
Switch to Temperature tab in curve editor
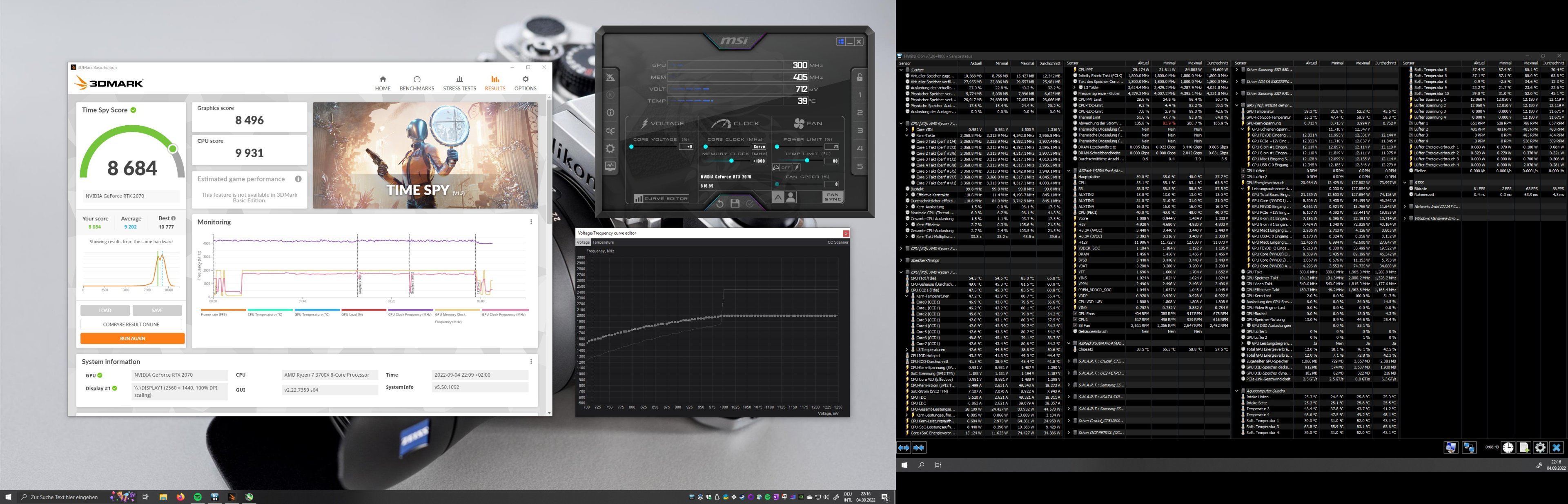click(x=603, y=242)
